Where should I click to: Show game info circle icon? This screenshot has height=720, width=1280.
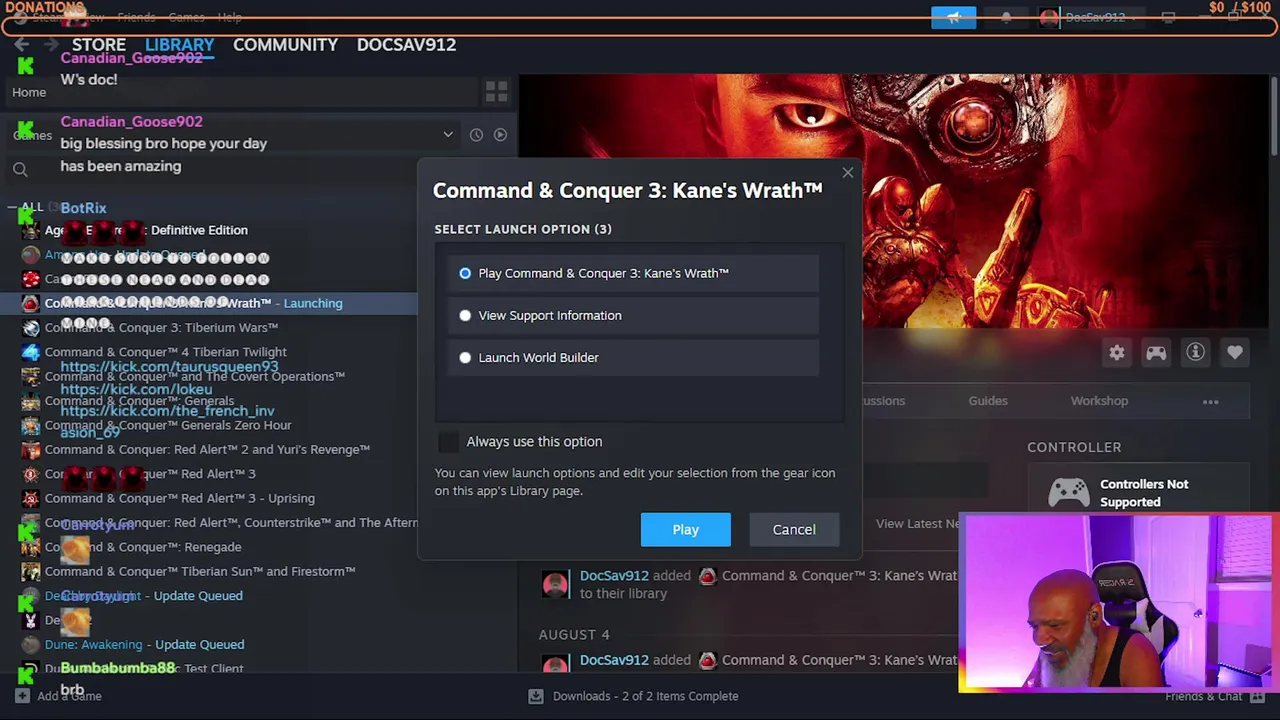[1195, 352]
